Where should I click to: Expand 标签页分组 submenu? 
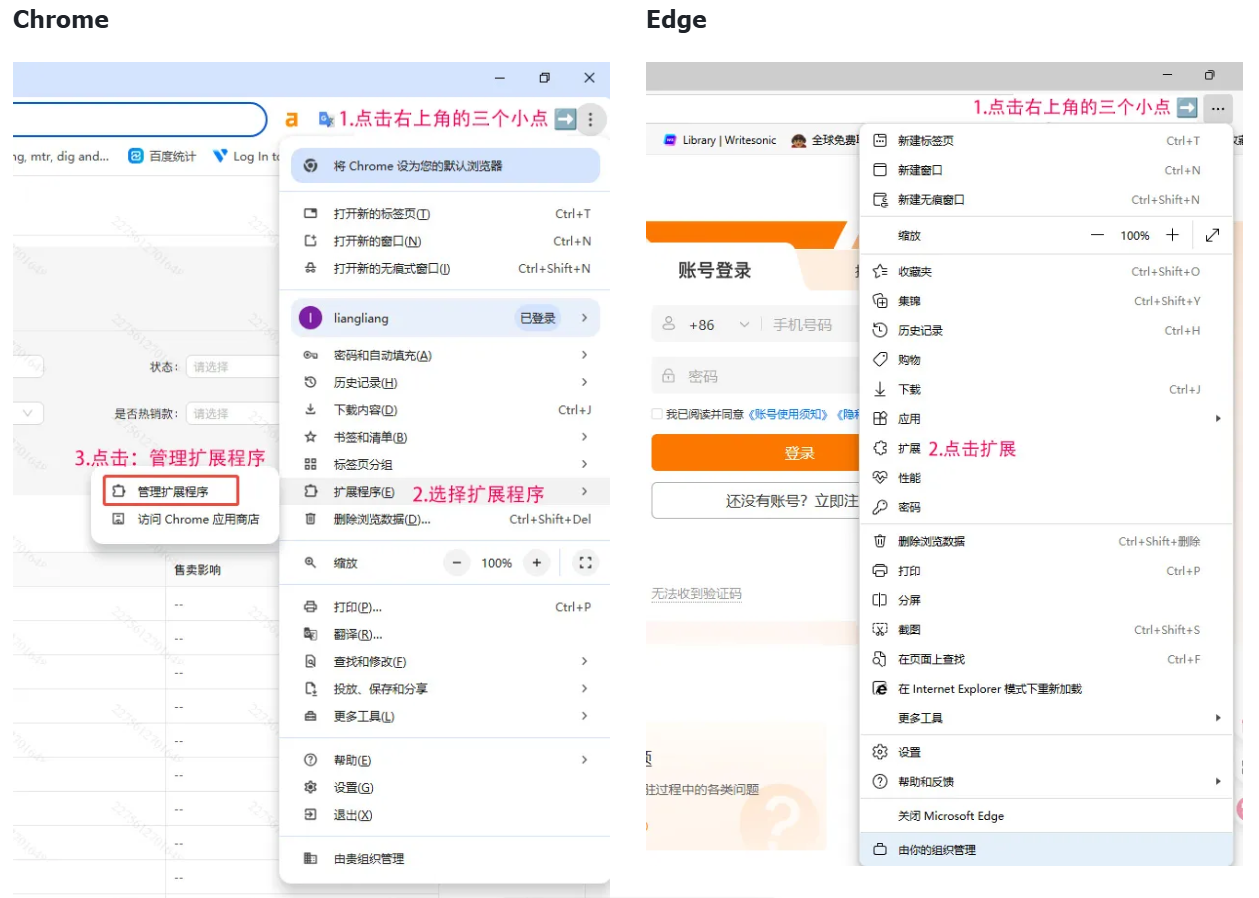(x=445, y=464)
